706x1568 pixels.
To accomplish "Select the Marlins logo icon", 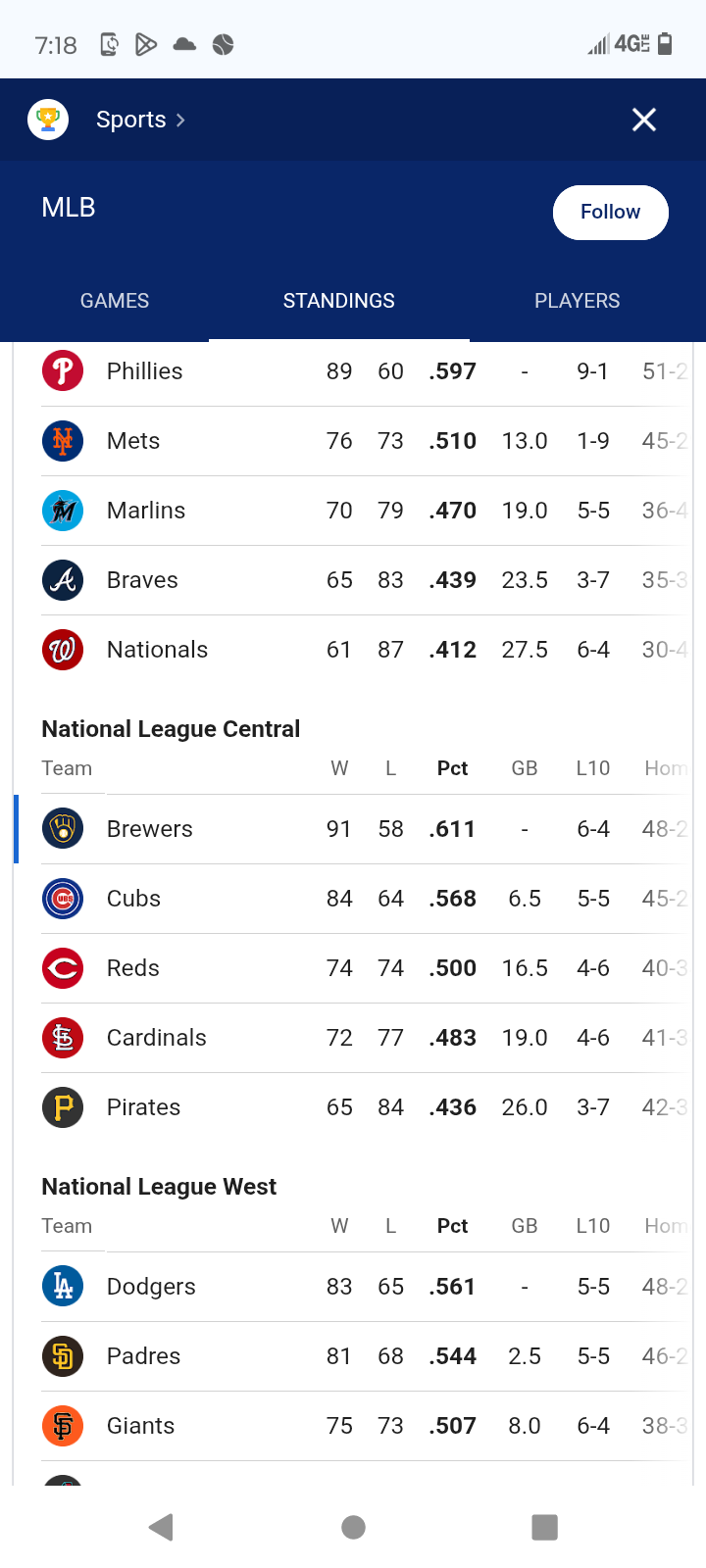I will click(63, 511).
